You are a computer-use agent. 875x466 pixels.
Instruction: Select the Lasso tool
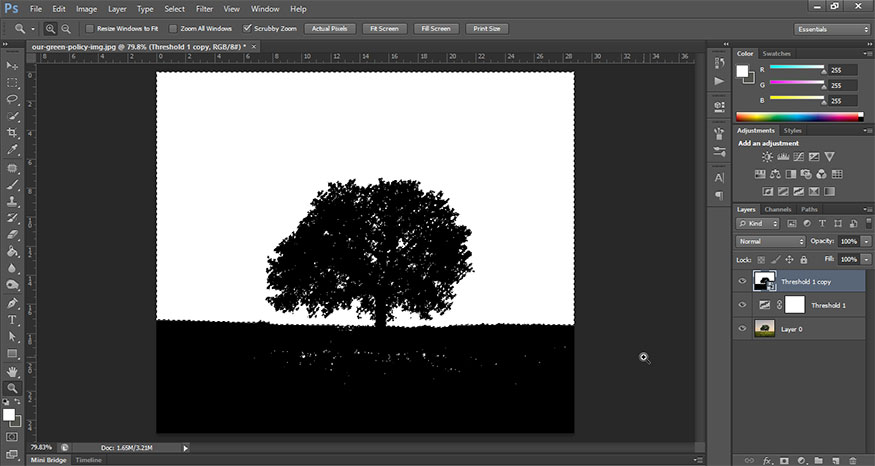[x=13, y=100]
